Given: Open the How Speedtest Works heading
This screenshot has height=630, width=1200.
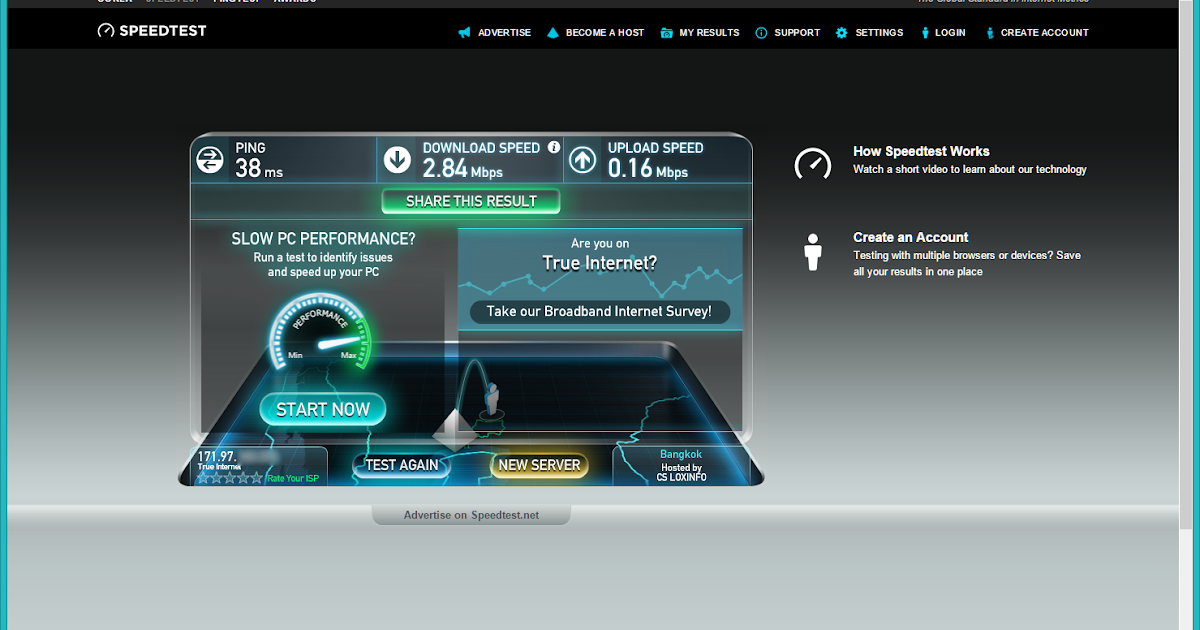Looking at the screenshot, I should [x=921, y=152].
